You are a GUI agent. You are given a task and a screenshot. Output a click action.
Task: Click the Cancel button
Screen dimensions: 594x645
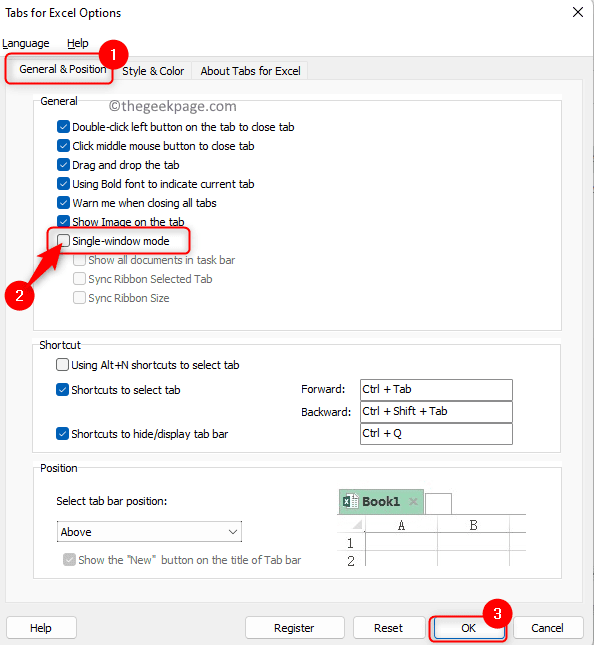(548, 628)
